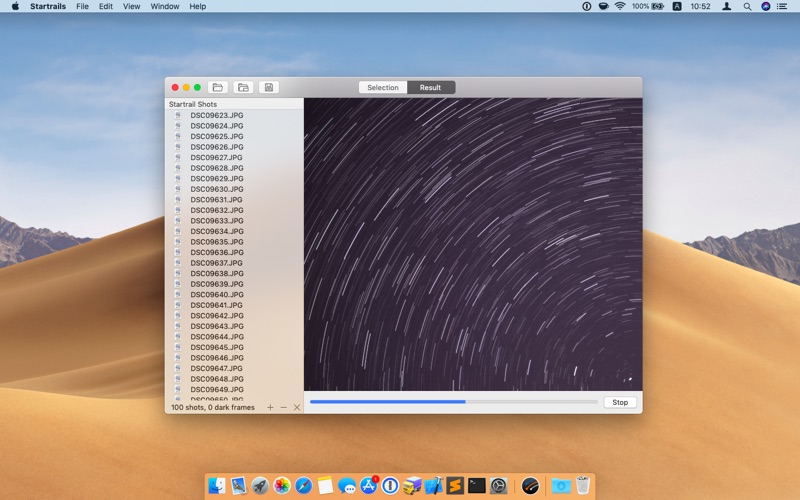Screen dimensions: 800x500
Task: Open Transmit truck icon in the dock
Action: click(412, 485)
